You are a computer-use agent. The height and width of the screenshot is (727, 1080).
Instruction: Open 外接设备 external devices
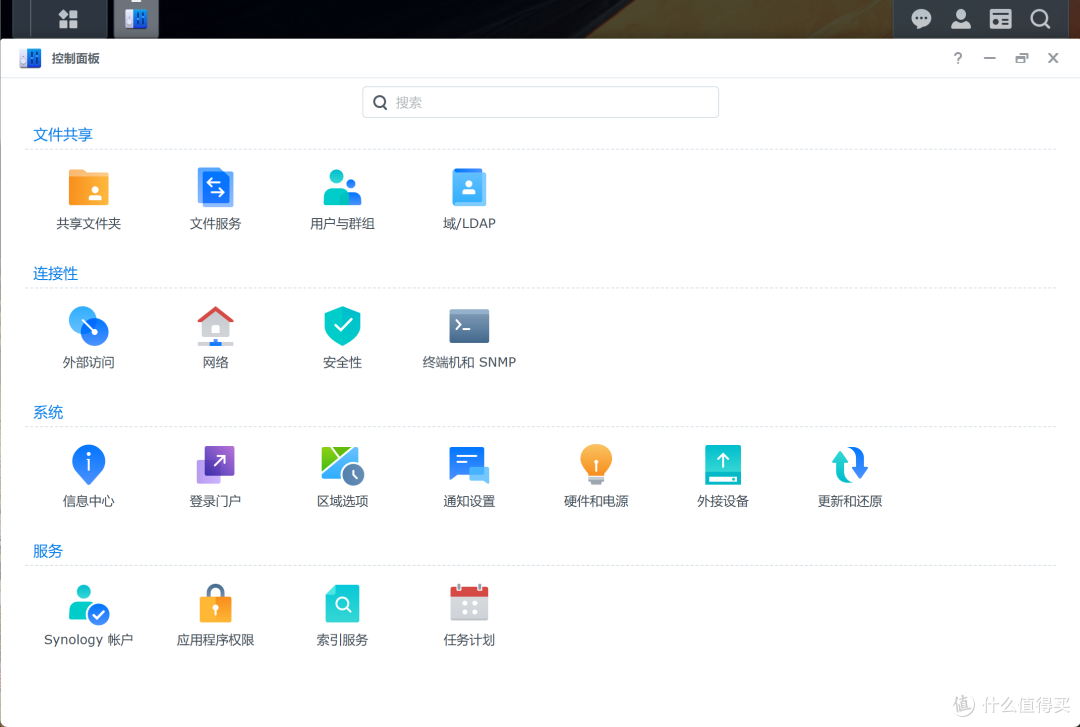pos(723,476)
